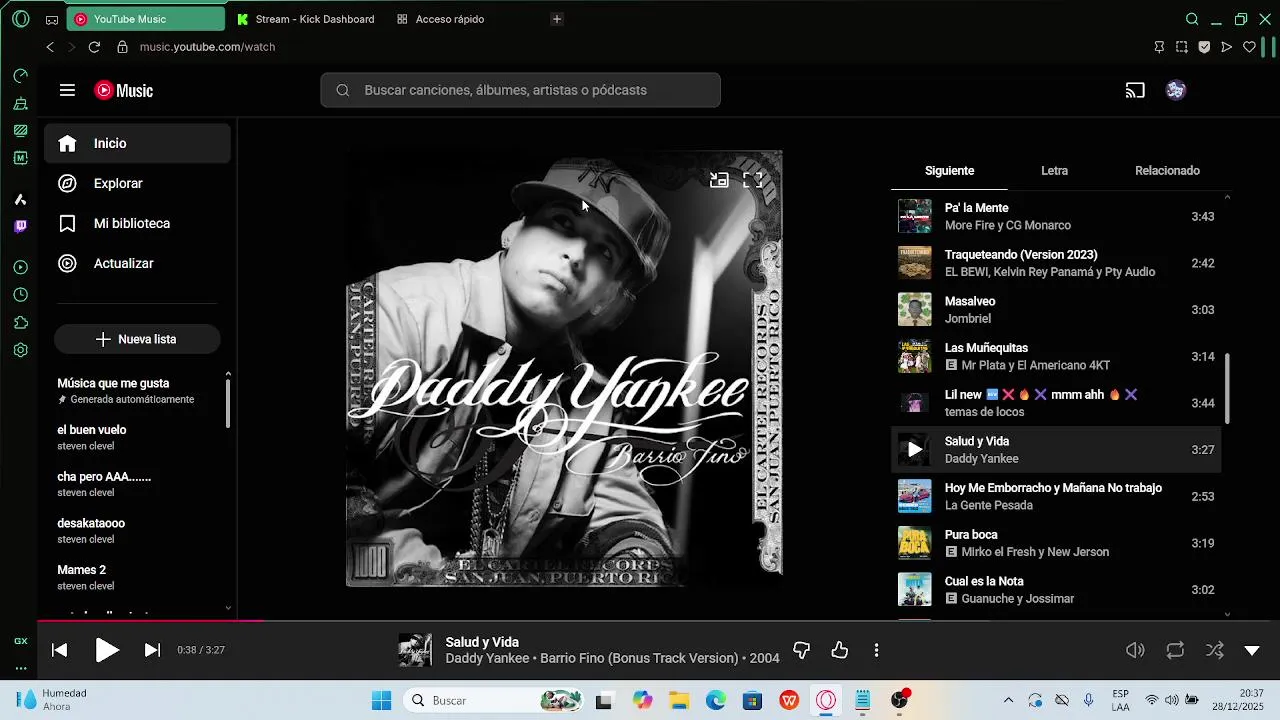
Task: Reload the page
Action: pyautogui.click(x=94, y=47)
